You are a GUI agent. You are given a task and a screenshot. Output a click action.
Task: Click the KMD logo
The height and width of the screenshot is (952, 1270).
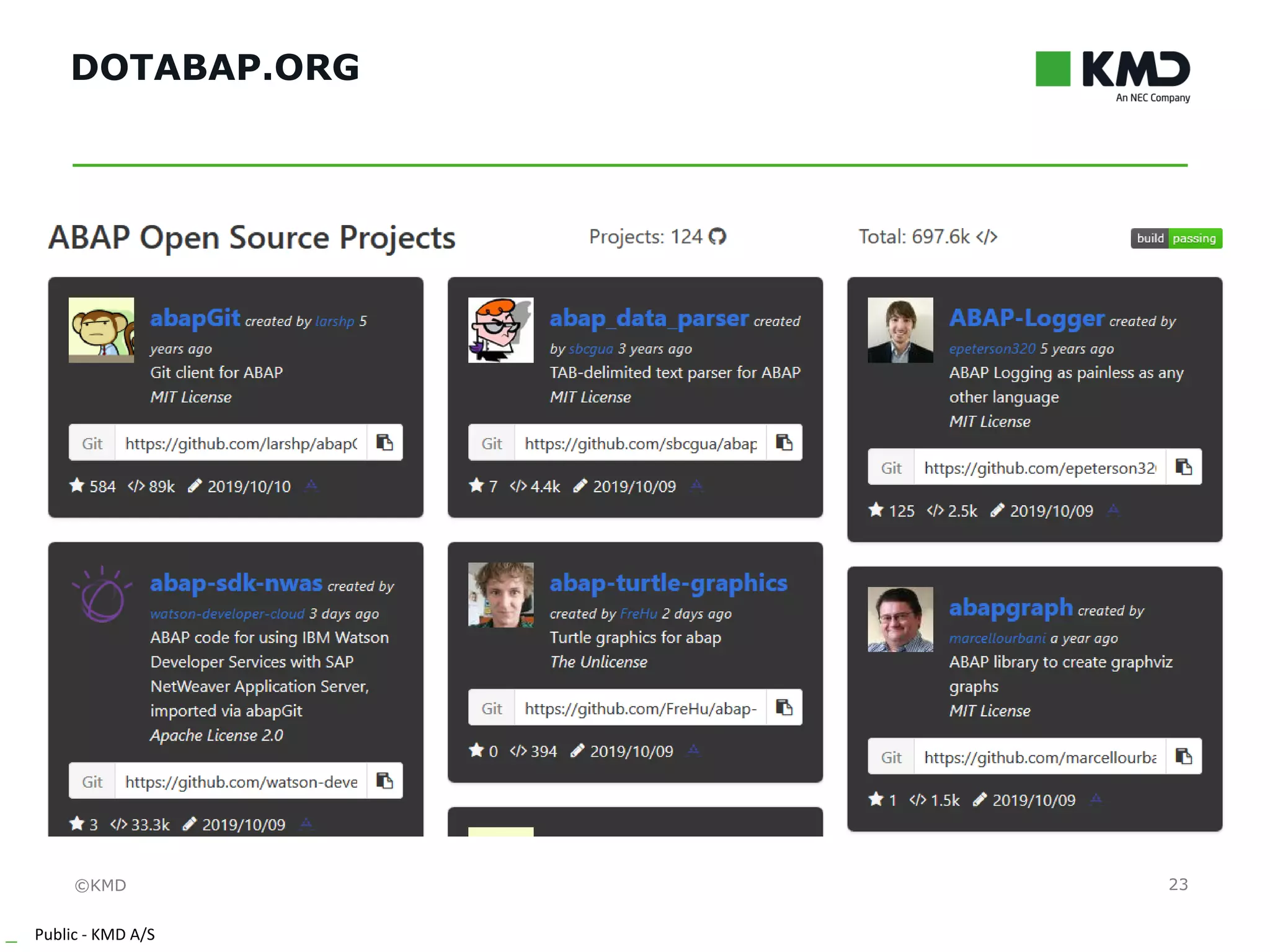[1113, 76]
